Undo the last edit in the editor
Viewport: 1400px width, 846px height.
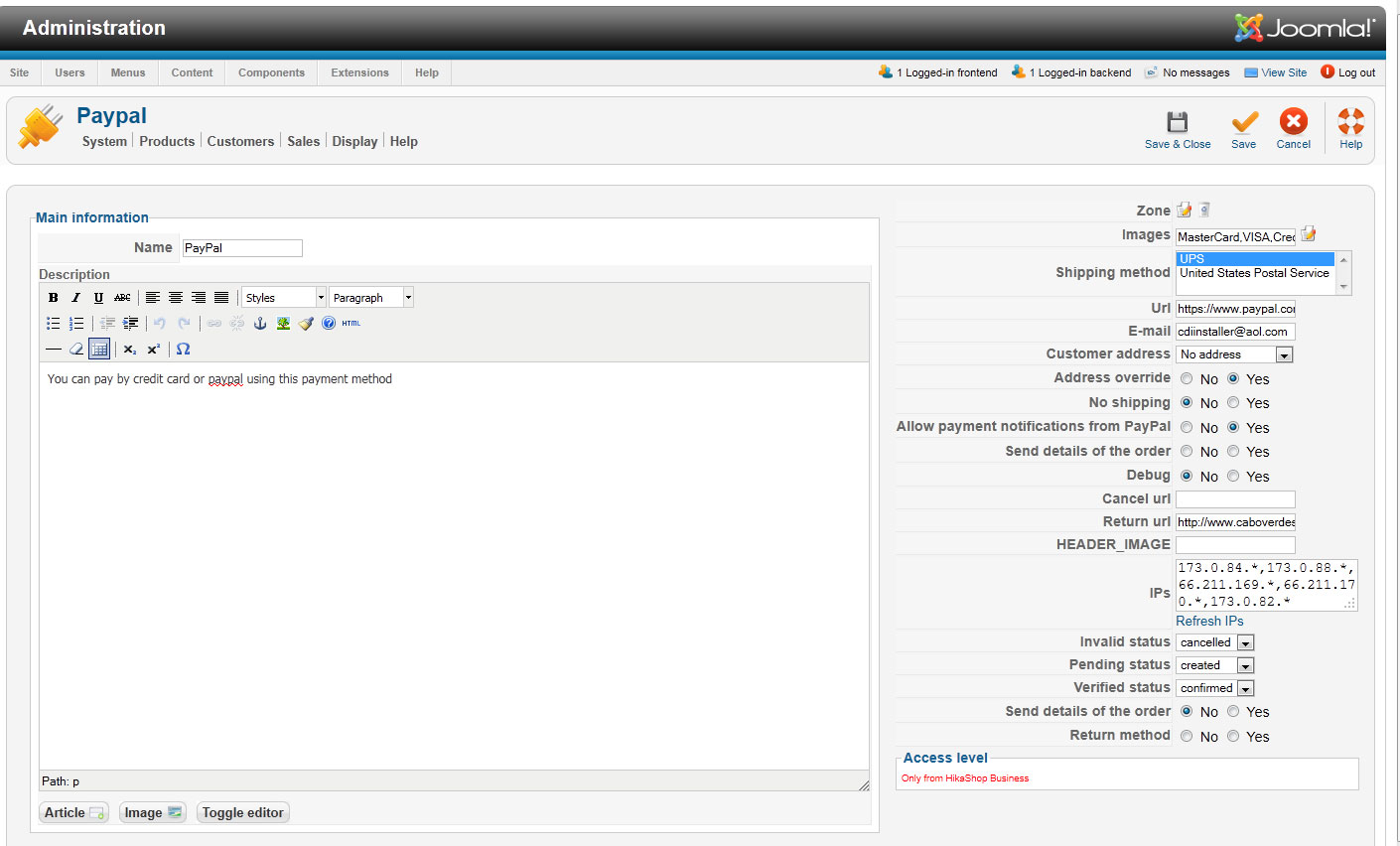160,324
